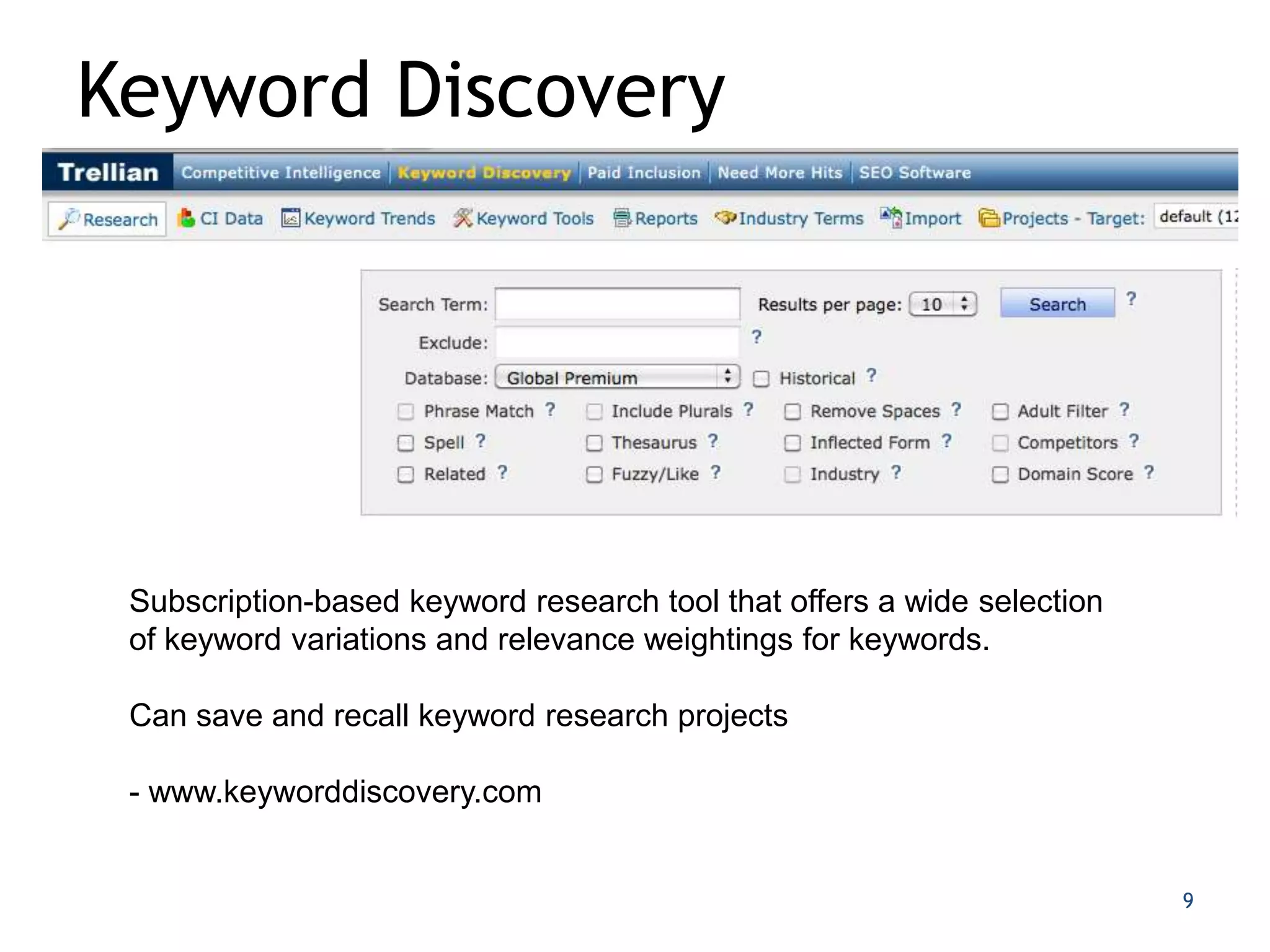The image size is (1270, 952).
Task: Open the Need More Hits tab
Action: pos(780,172)
